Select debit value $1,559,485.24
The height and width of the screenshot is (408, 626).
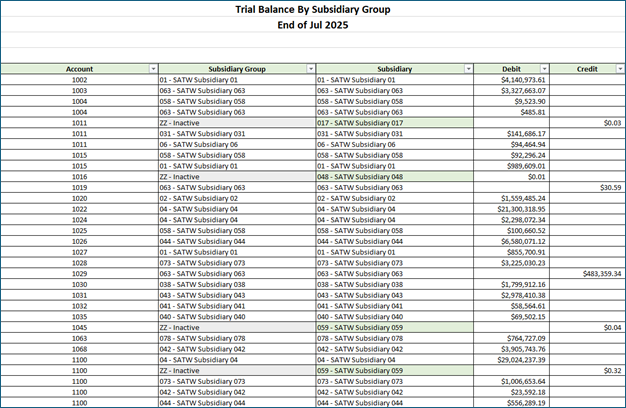511,198
